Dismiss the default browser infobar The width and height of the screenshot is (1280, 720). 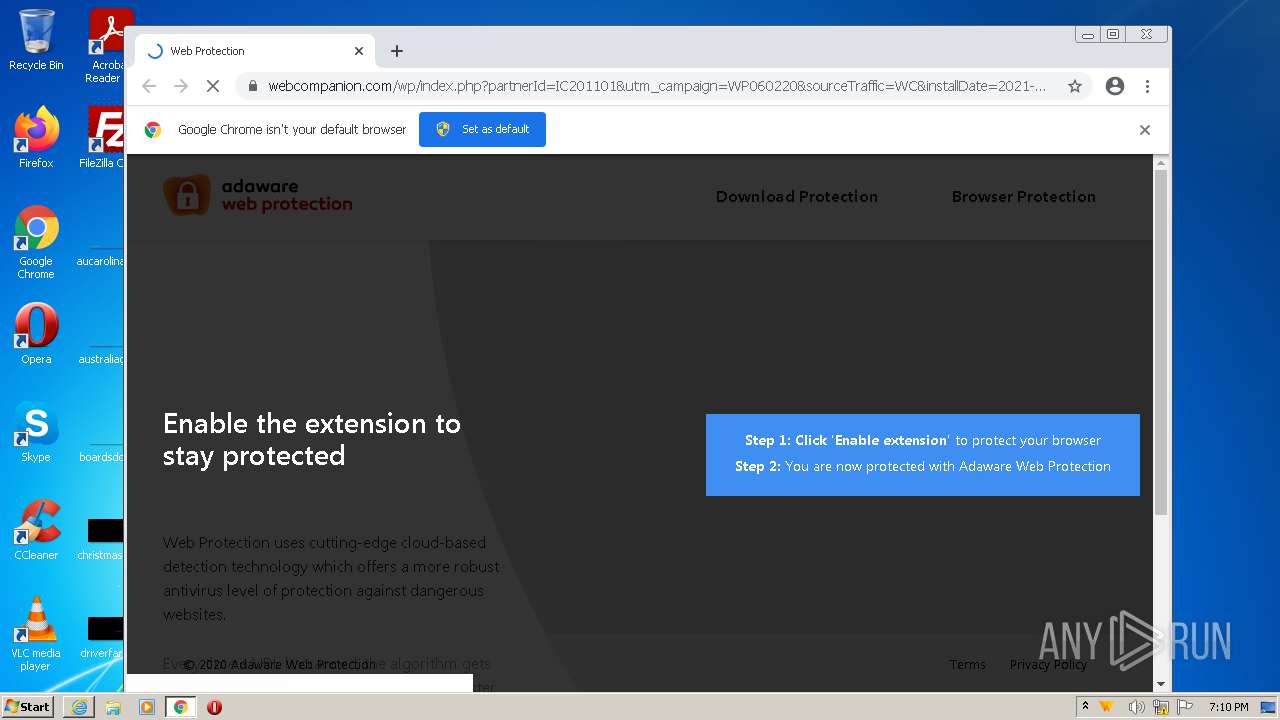[1145, 130]
